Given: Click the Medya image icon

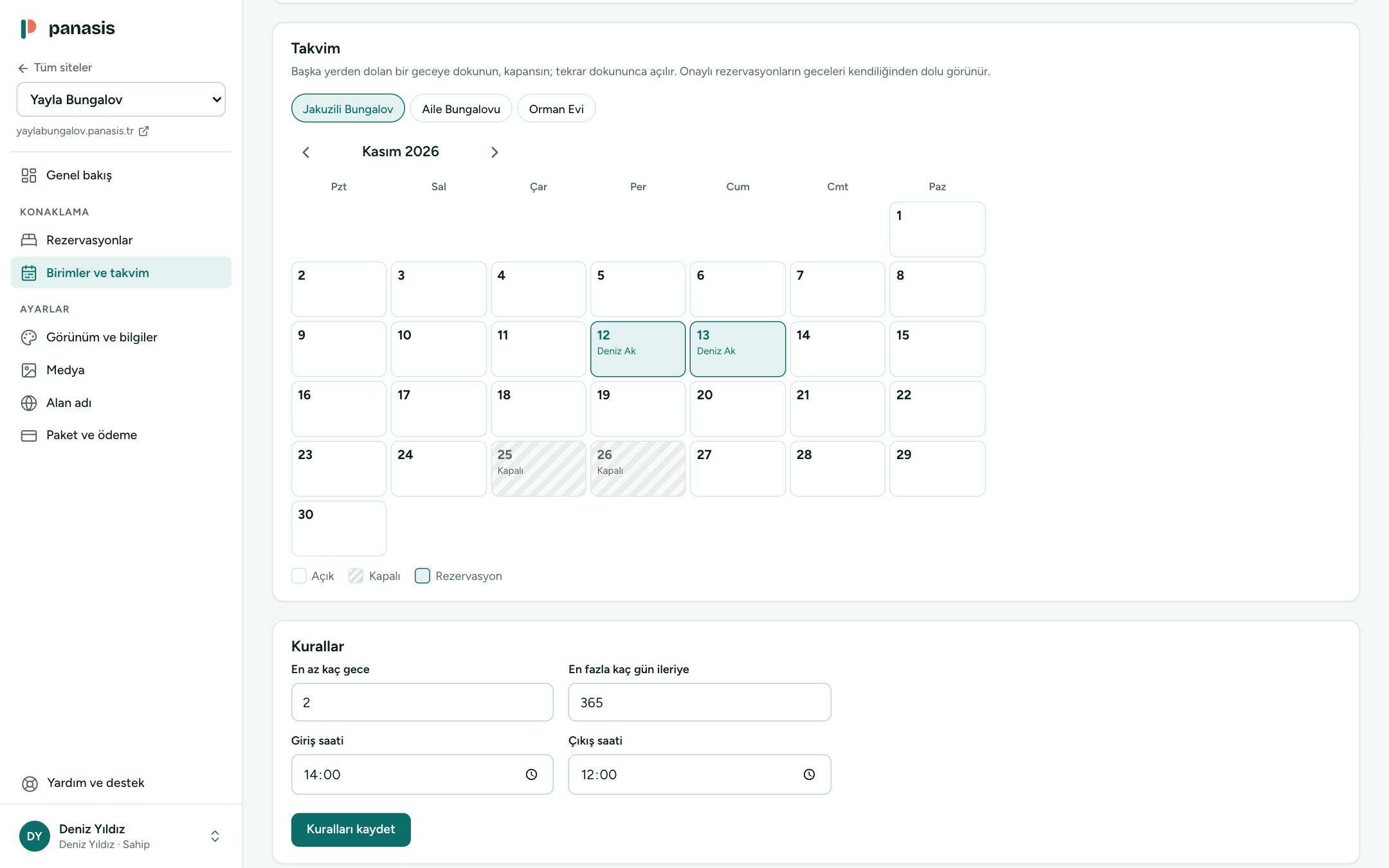Looking at the screenshot, I should [29, 370].
